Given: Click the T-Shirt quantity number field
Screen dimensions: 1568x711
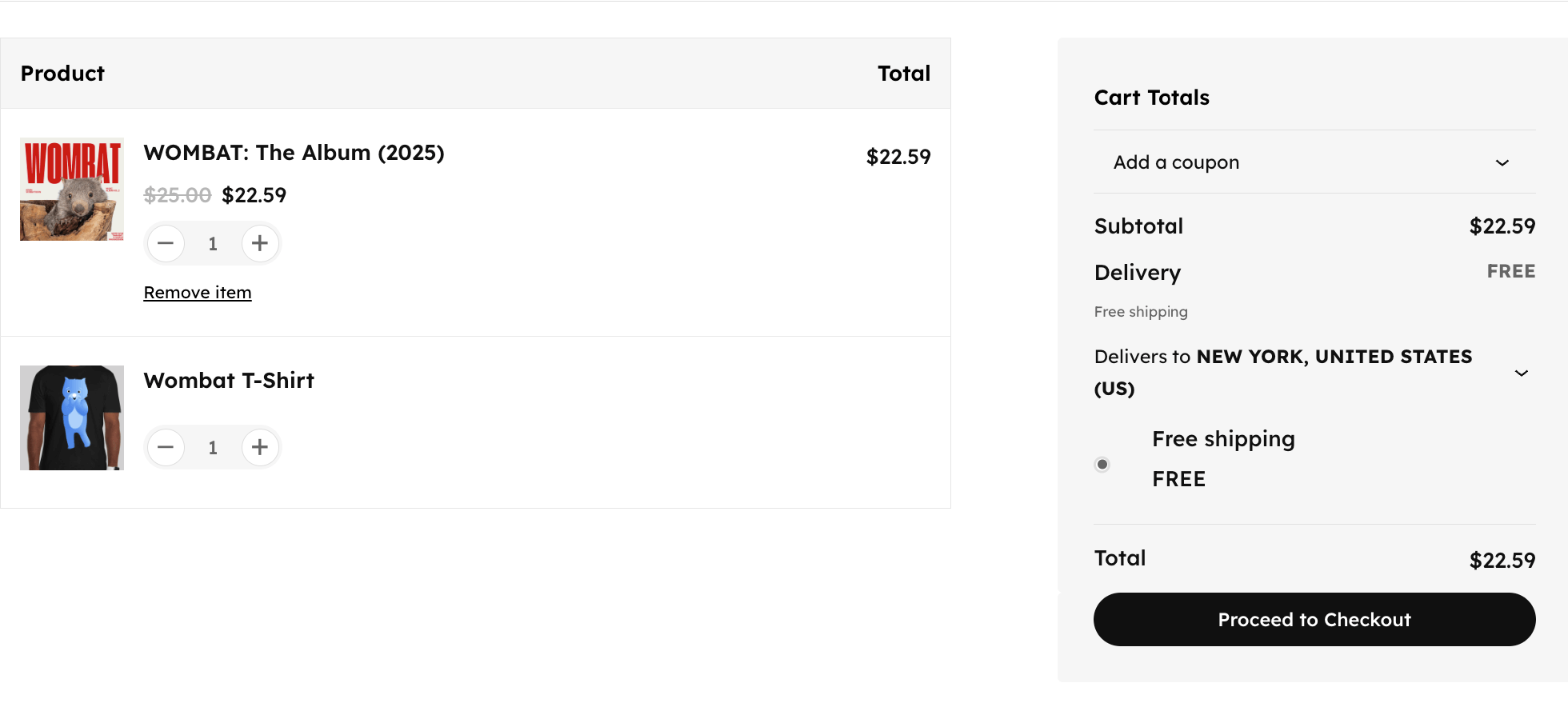Looking at the screenshot, I should click(213, 448).
